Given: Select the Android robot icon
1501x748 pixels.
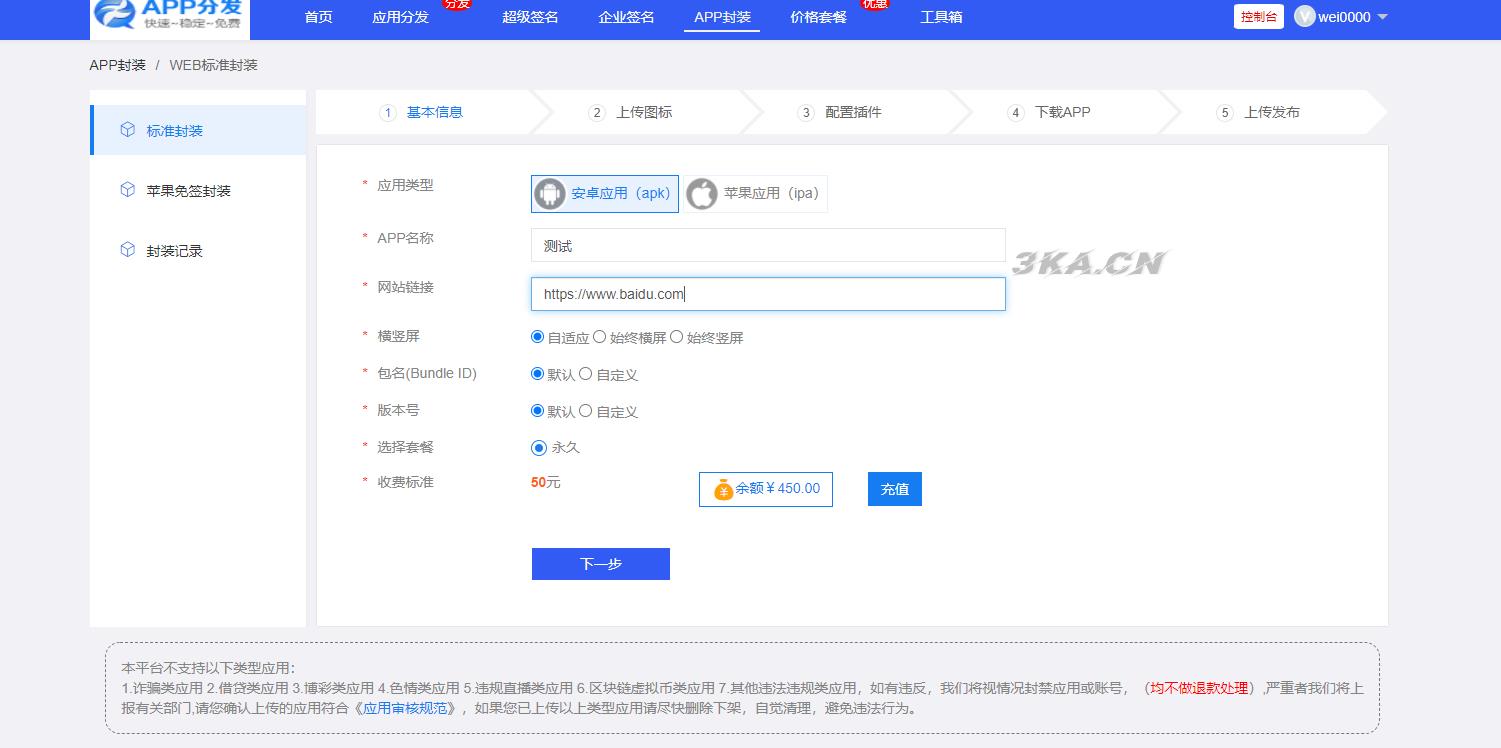Looking at the screenshot, I should point(550,194).
